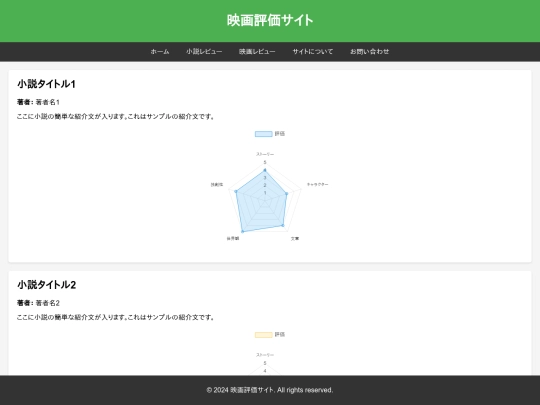
Task: Click the ストーリー axis label in the blue chart
Action: tap(265, 154)
